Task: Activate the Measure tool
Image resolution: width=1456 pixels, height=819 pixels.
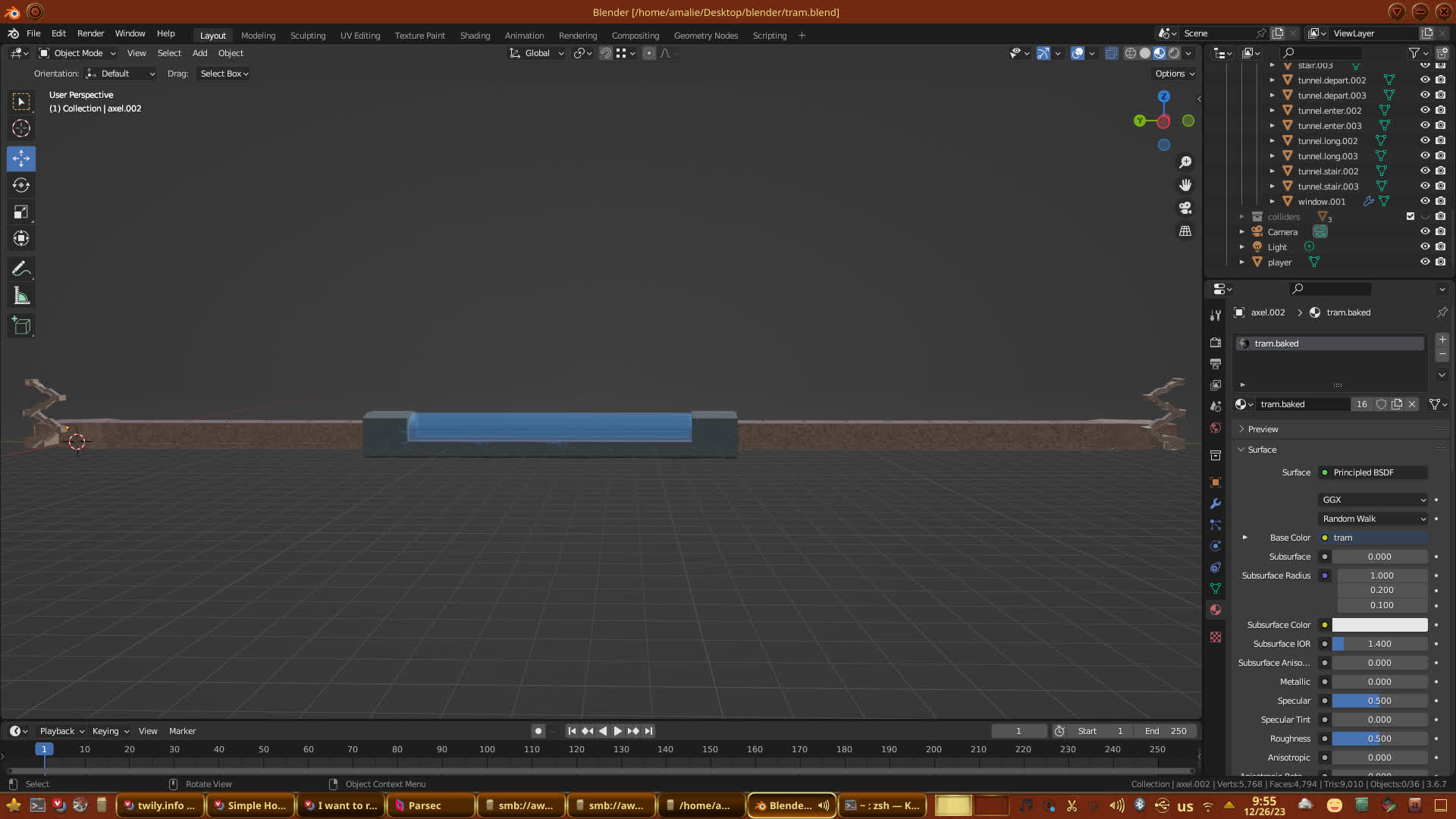Action: click(21, 297)
